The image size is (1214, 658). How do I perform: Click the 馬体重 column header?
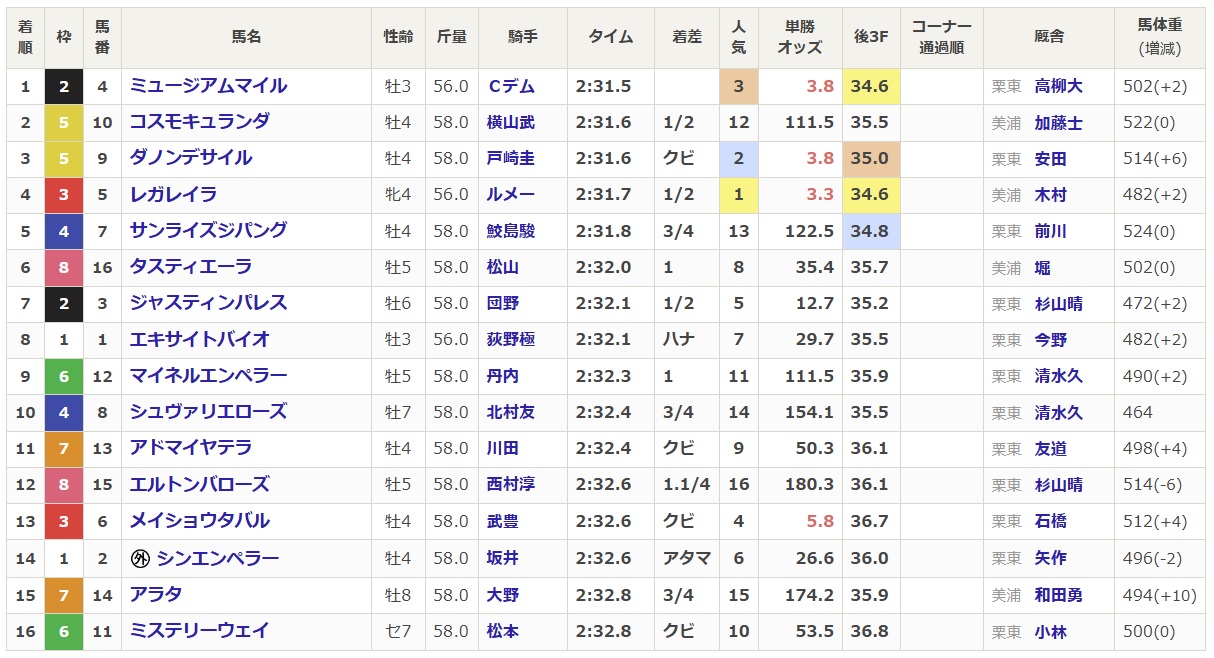coord(1159,37)
